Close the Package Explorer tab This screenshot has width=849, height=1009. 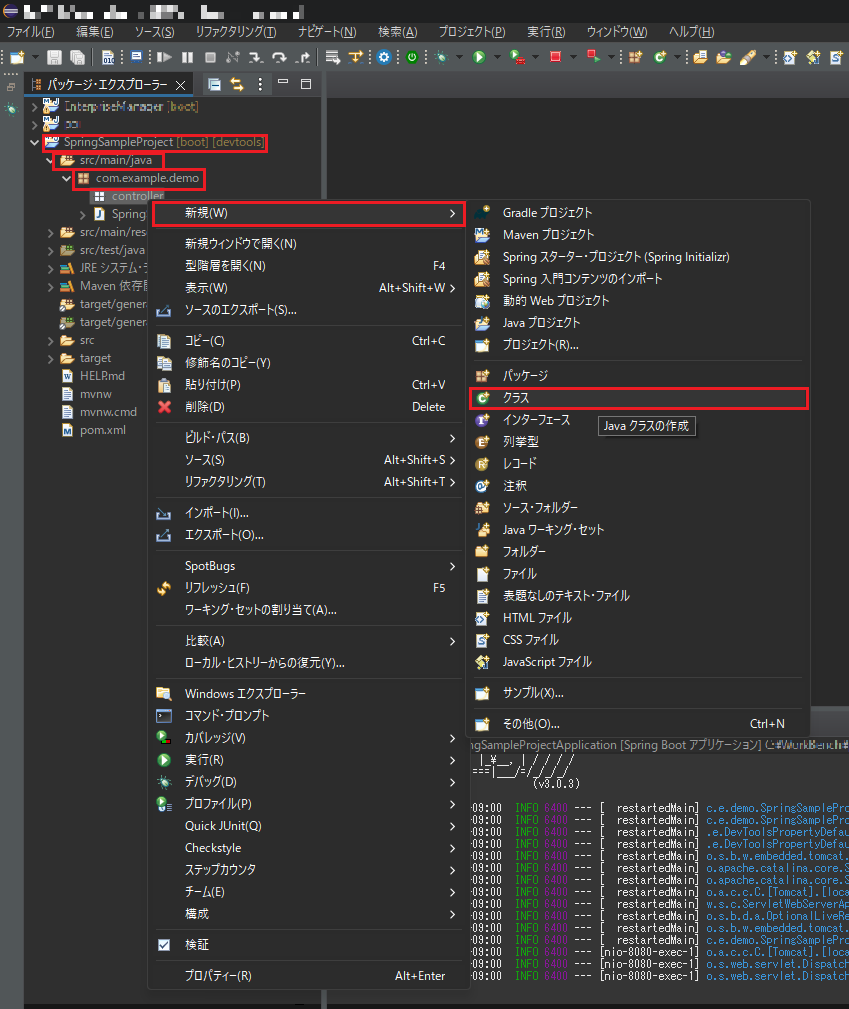pyautogui.click(x=181, y=85)
